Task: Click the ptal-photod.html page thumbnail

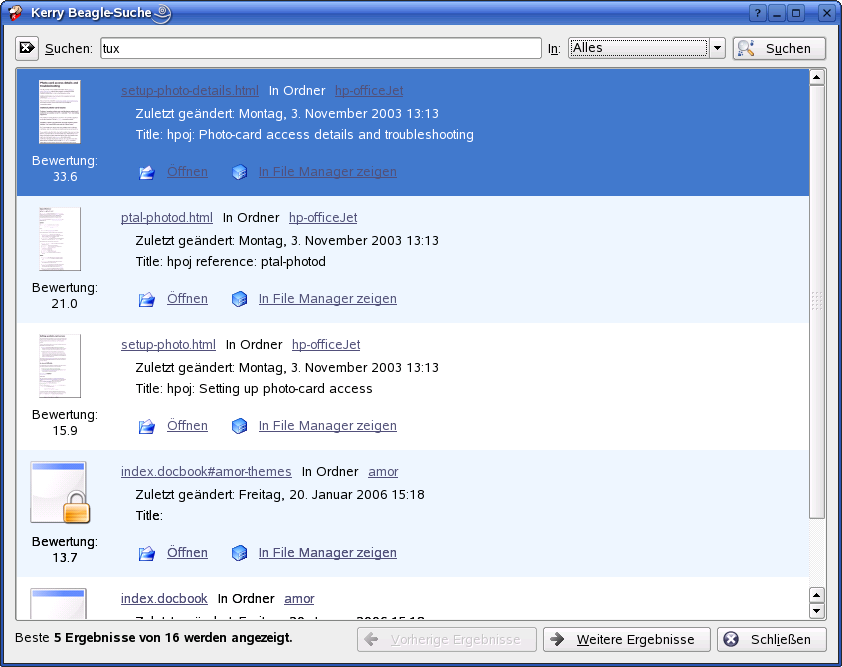Action: coord(60,239)
